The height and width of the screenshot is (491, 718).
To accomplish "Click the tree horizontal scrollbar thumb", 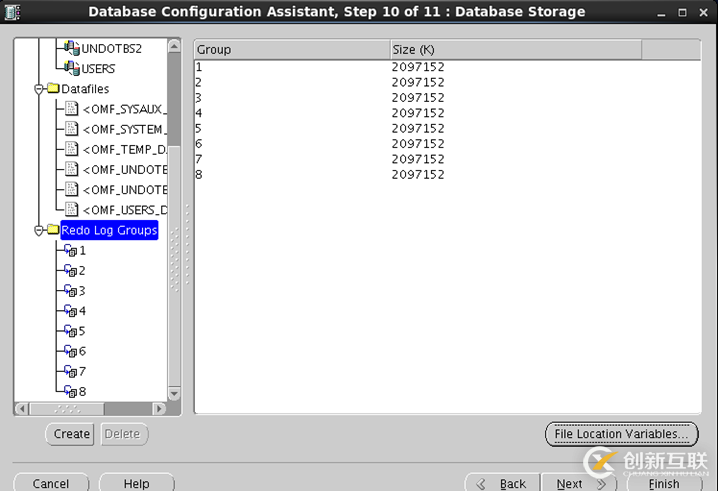I will [x=67, y=408].
